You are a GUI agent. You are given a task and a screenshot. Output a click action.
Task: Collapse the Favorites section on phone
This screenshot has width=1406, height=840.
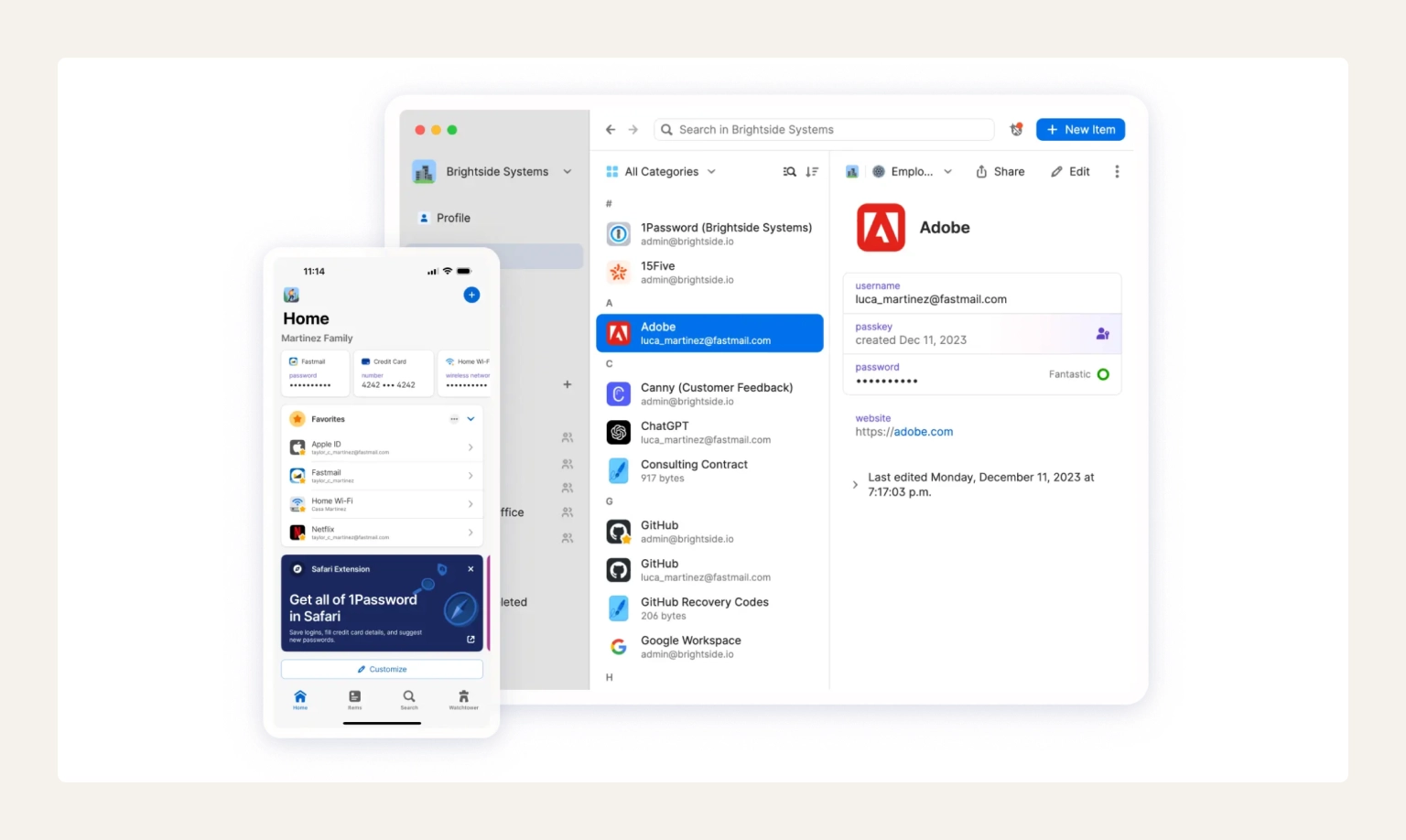(x=470, y=419)
